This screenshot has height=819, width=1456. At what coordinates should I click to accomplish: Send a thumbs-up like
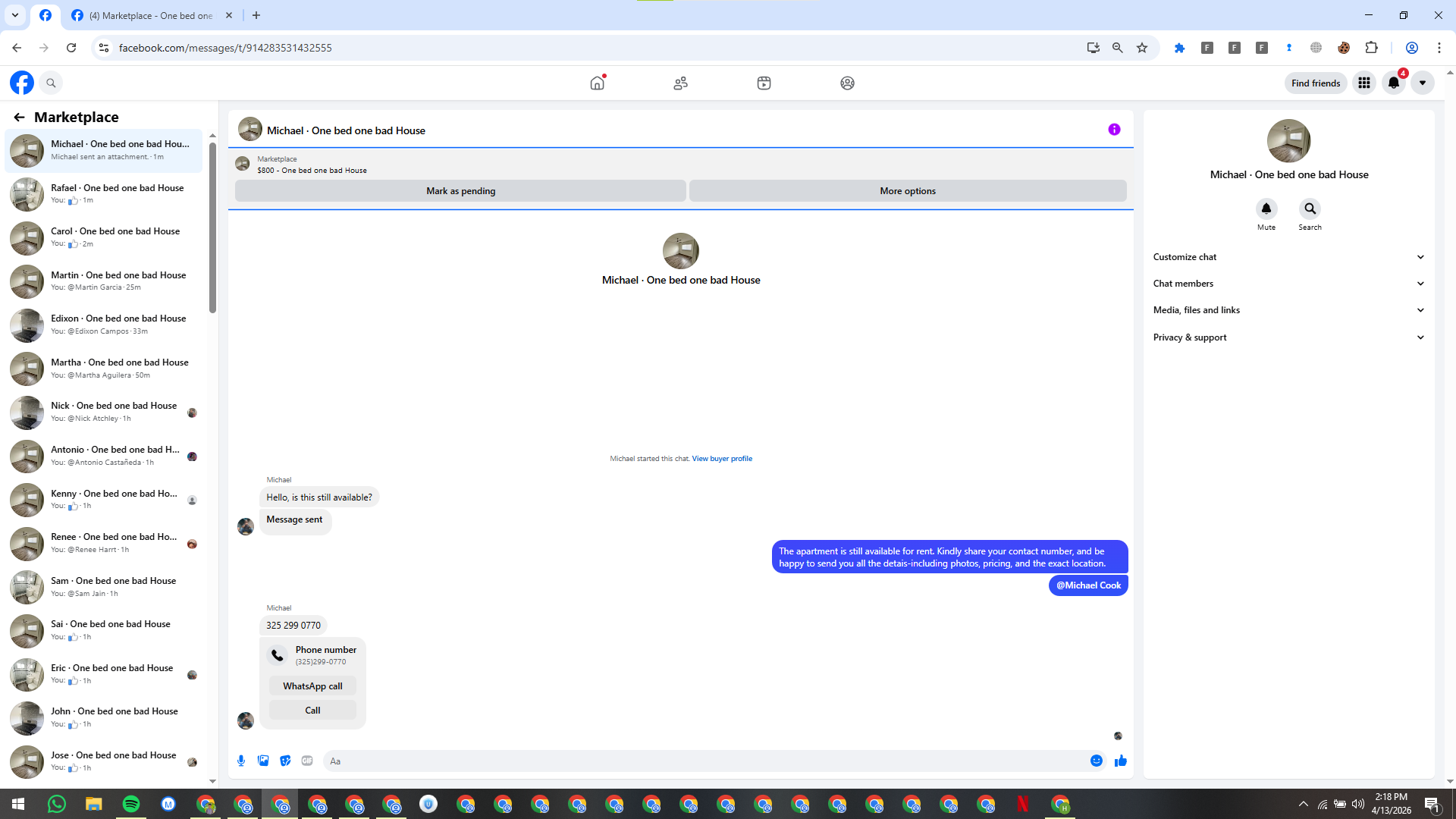click(1121, 761)
